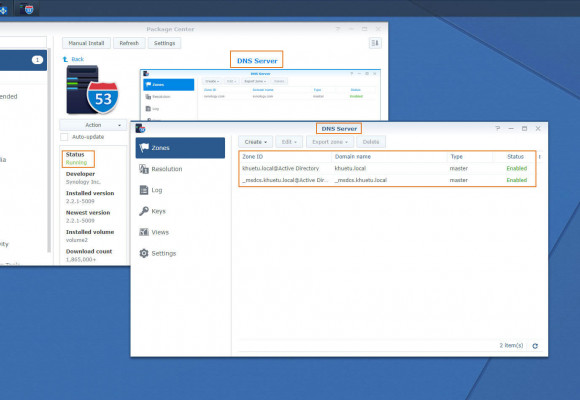
Task: Click the Installed version value 2.2.1-5009
Action: [80, 201]
